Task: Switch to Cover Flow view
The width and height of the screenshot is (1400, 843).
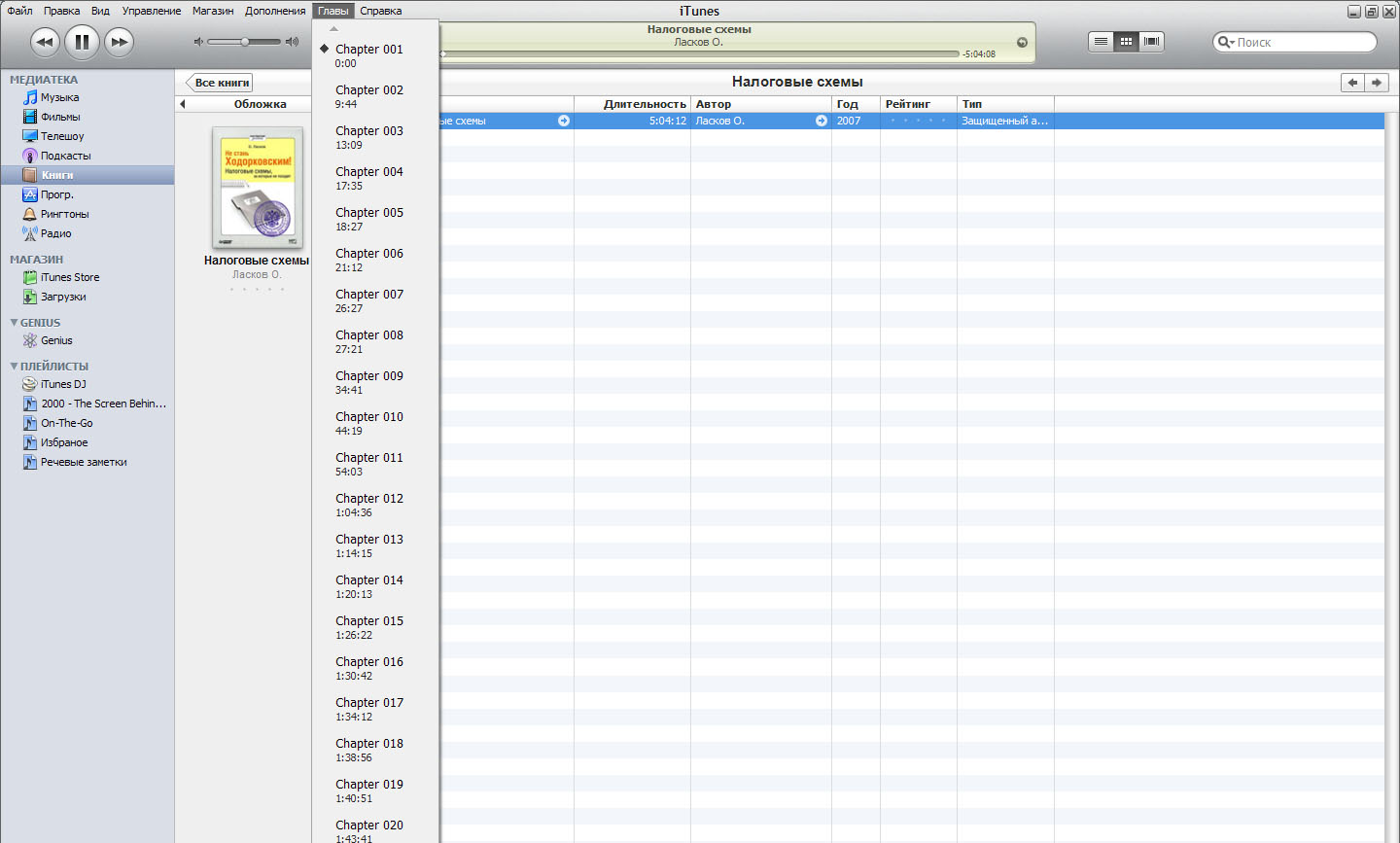Action: (1151, 41)
